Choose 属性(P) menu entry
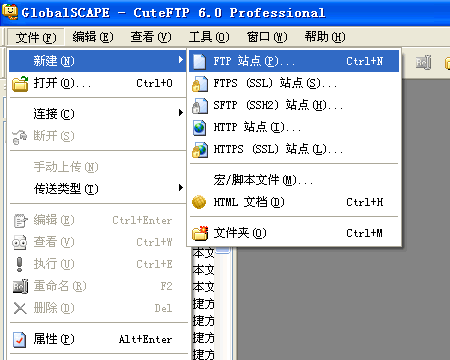Image resolution: width=450 pixels, height=360 pixels. [x=97, y=339]
